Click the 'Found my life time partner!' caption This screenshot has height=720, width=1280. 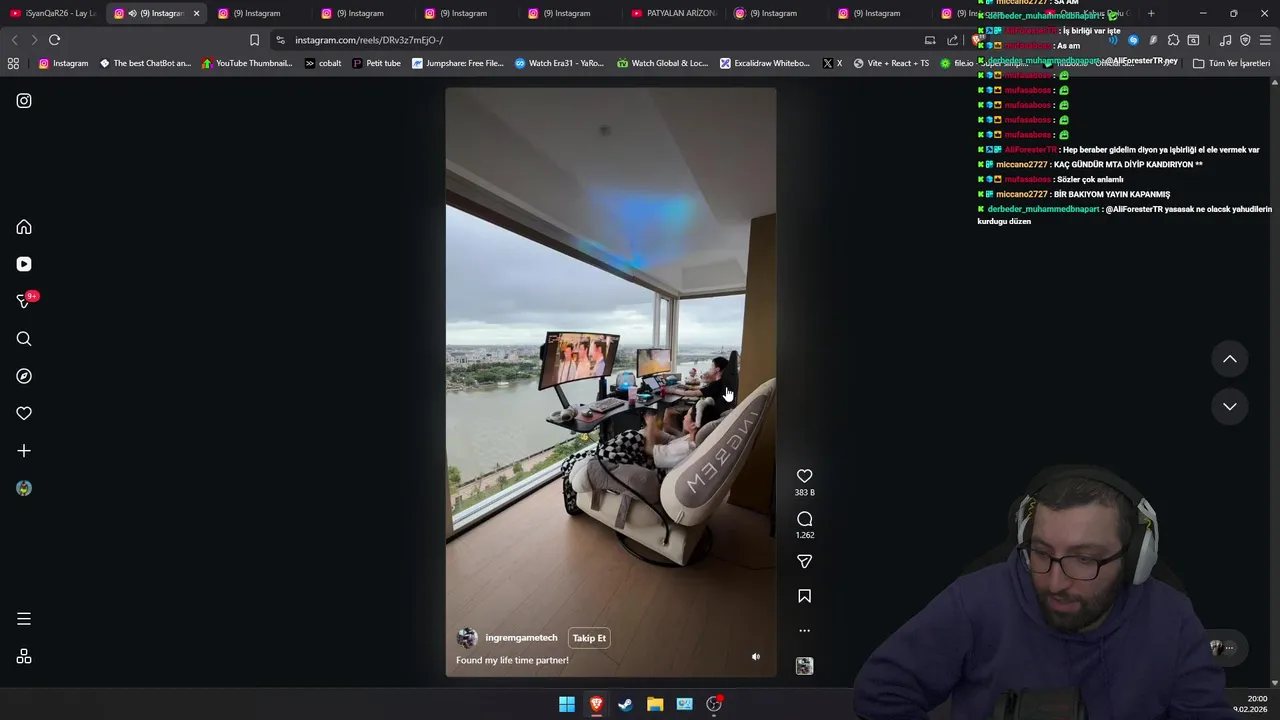(512, 660)
